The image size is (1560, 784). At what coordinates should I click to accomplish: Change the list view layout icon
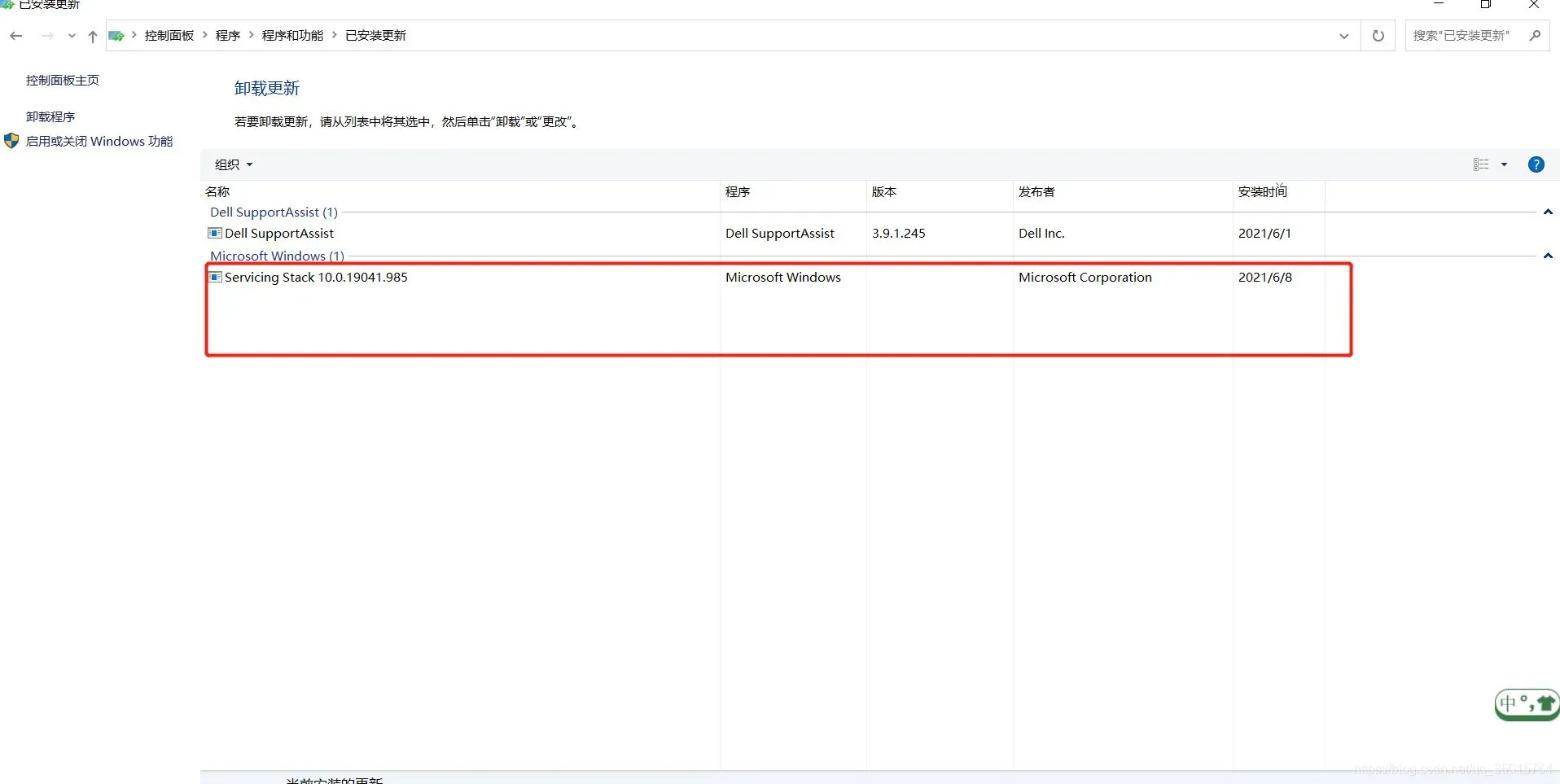1481,164
